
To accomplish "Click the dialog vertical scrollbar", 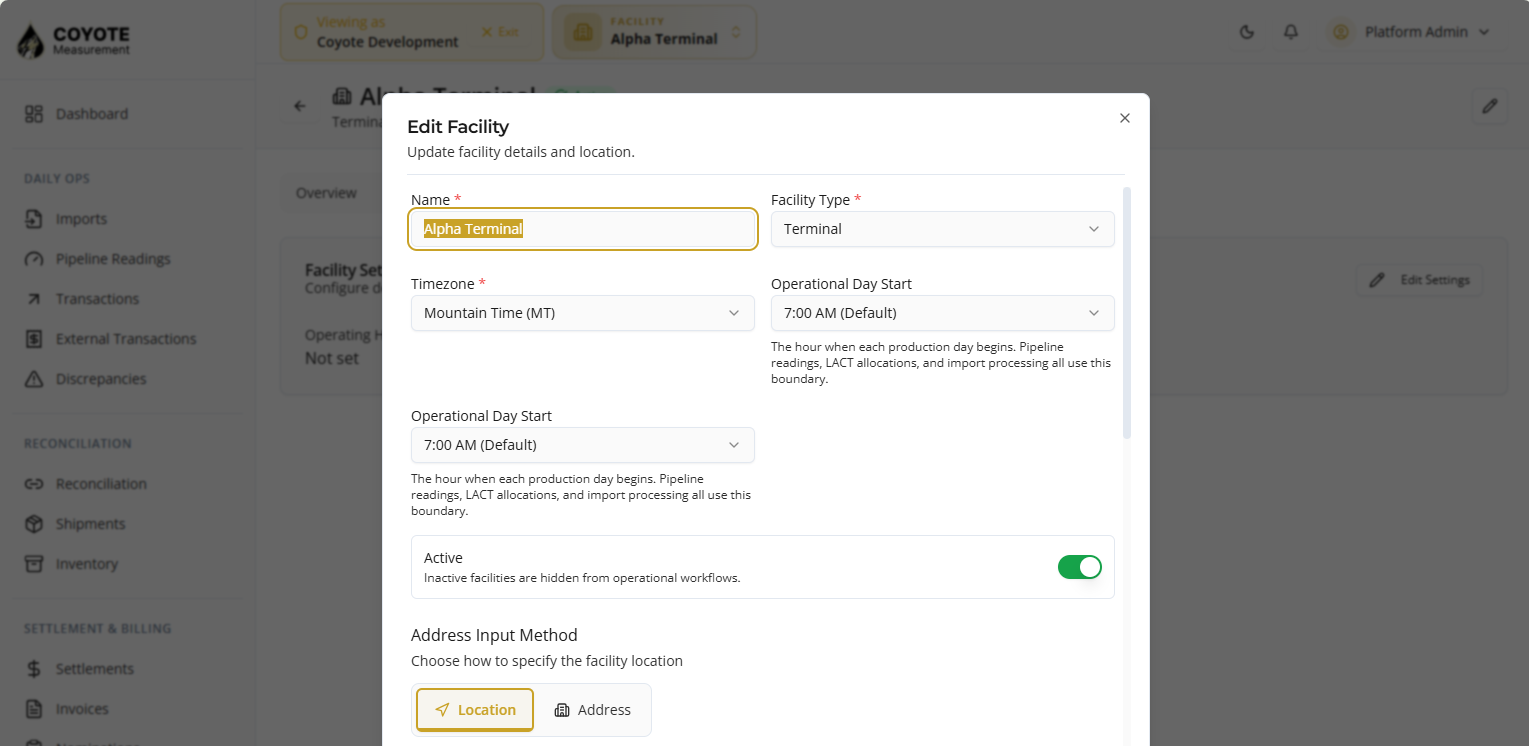I will (1127, 313).
